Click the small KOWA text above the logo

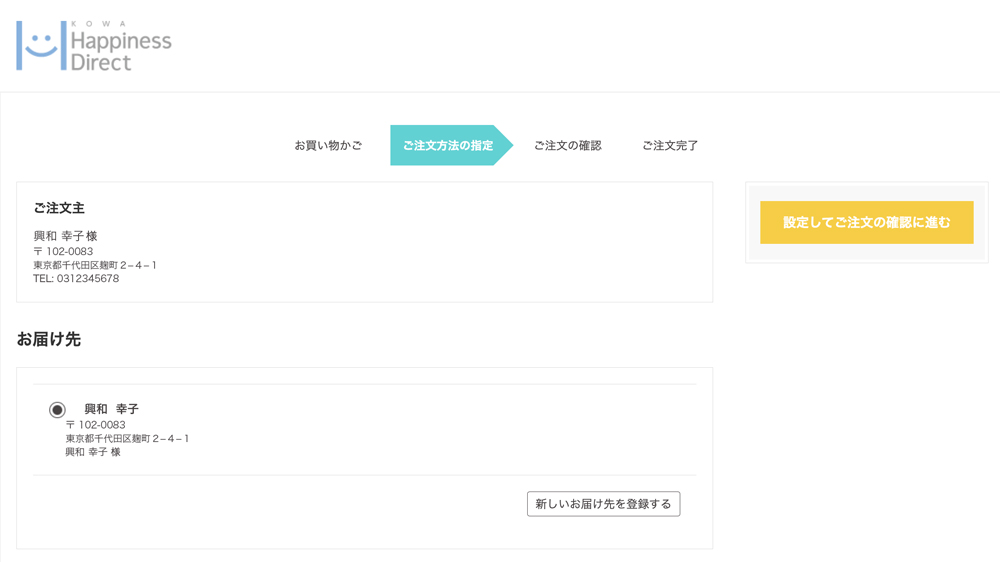click(x=99, y=24)
